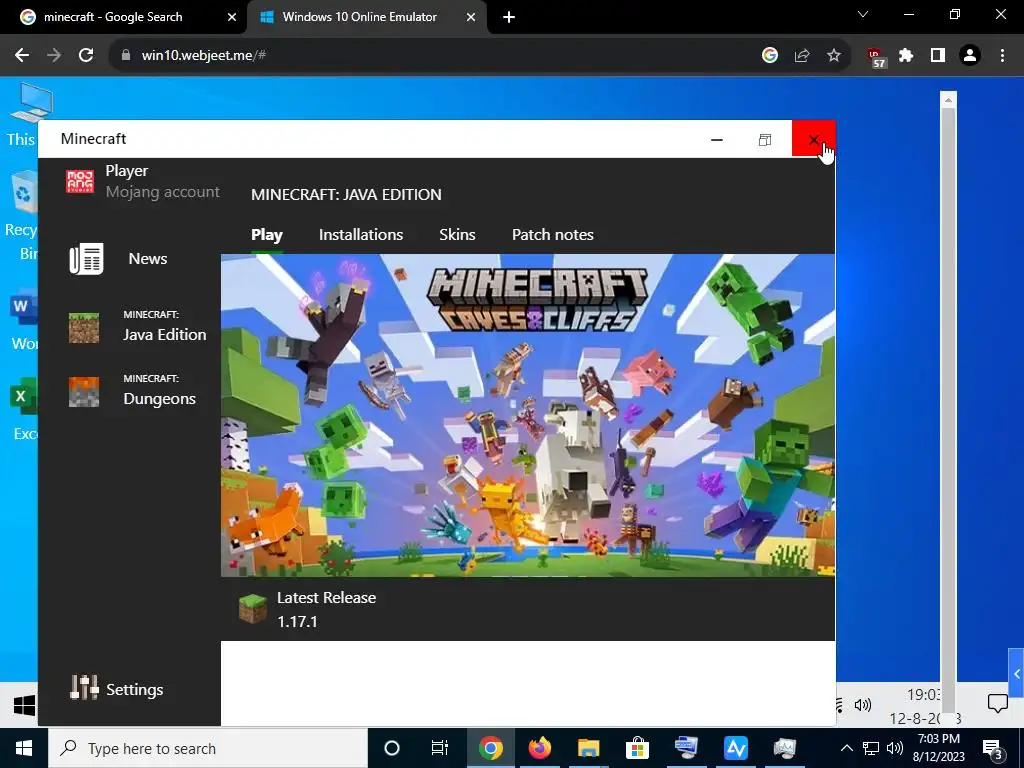The width and height of the screenshot is (1024, 768).
Task: Click the emulator page vertical scrollbar
Action: pyautogui.click(x=948, y=402)
